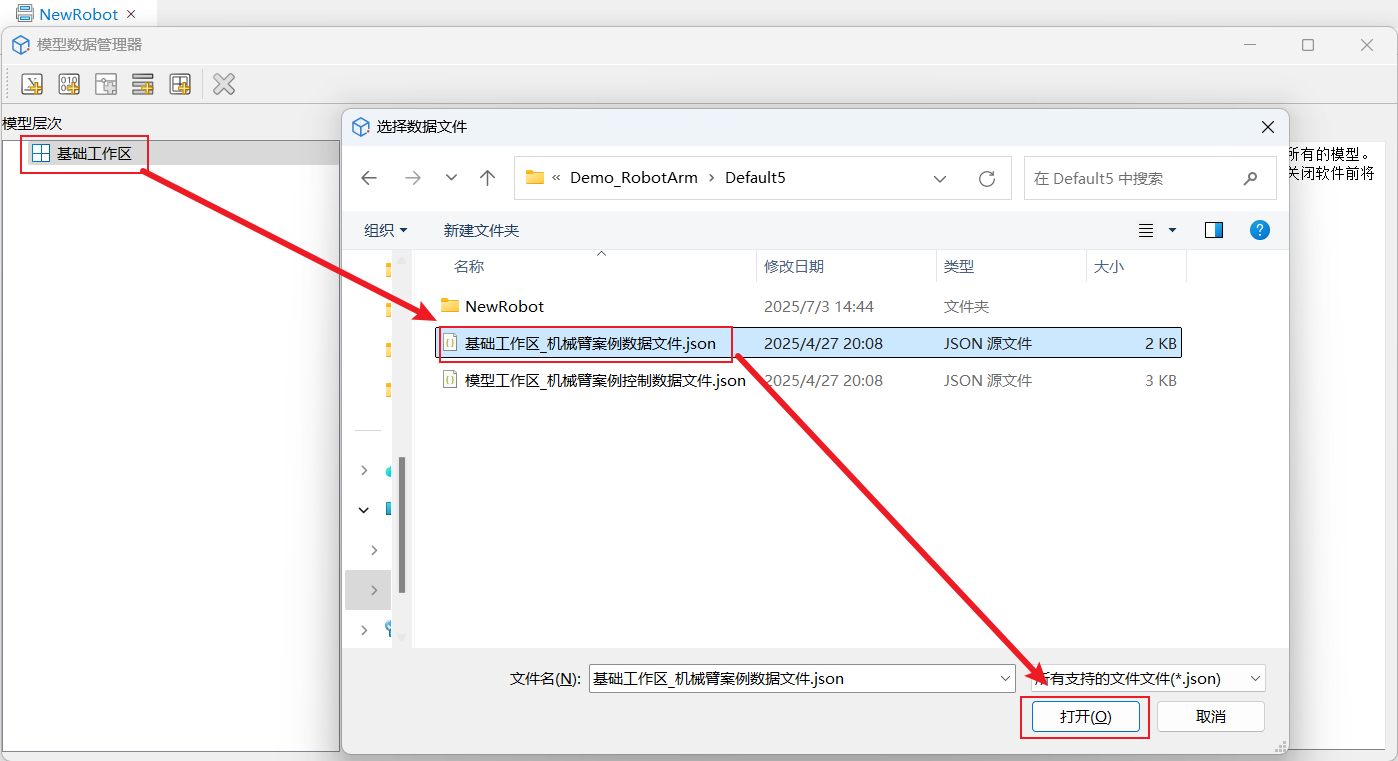Click 新建文件夹 to create a folder

pos(481,230)
